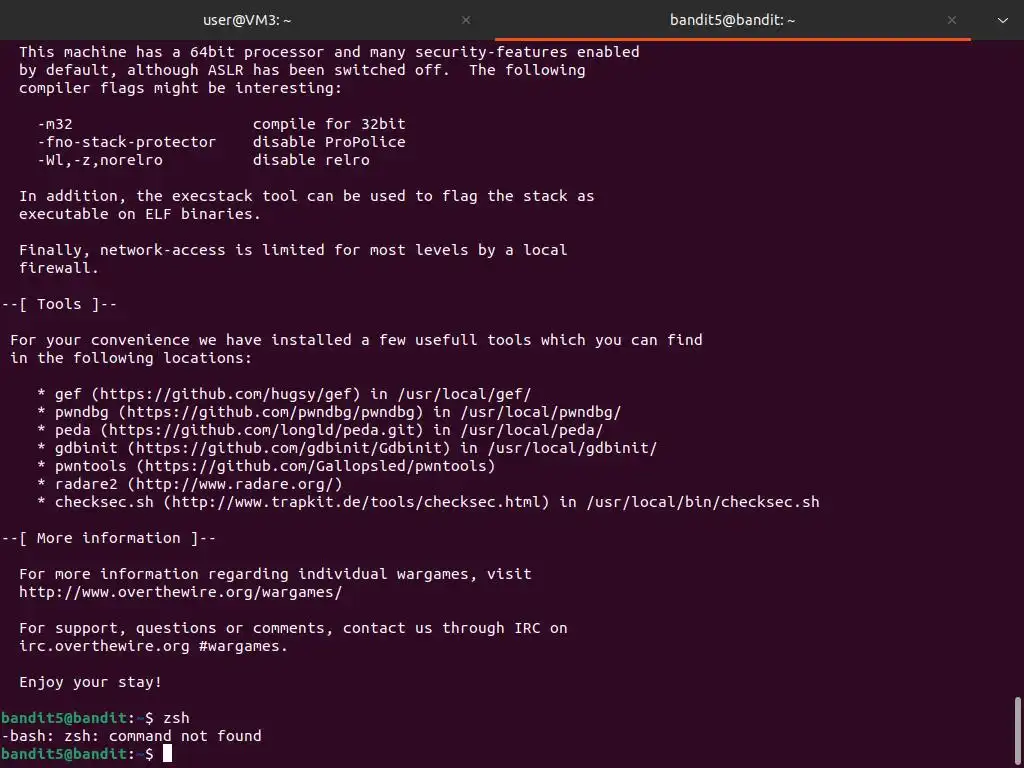Click the terminal vertical scrollbar thumb
1024x768 pixels.
[x=1018, y=730]
